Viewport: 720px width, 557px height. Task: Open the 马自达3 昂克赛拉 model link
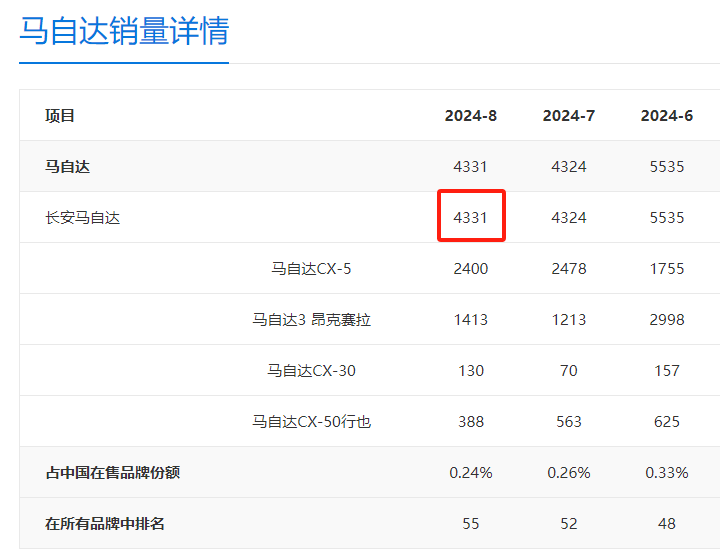pyautogui.click(x=311, y=320)
